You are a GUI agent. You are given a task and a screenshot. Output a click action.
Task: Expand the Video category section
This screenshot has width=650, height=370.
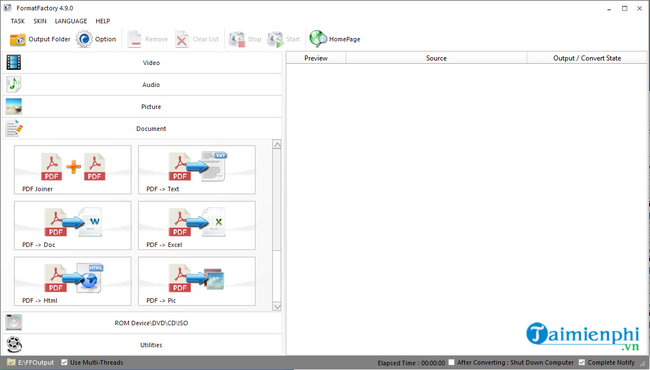pos(143,63)
